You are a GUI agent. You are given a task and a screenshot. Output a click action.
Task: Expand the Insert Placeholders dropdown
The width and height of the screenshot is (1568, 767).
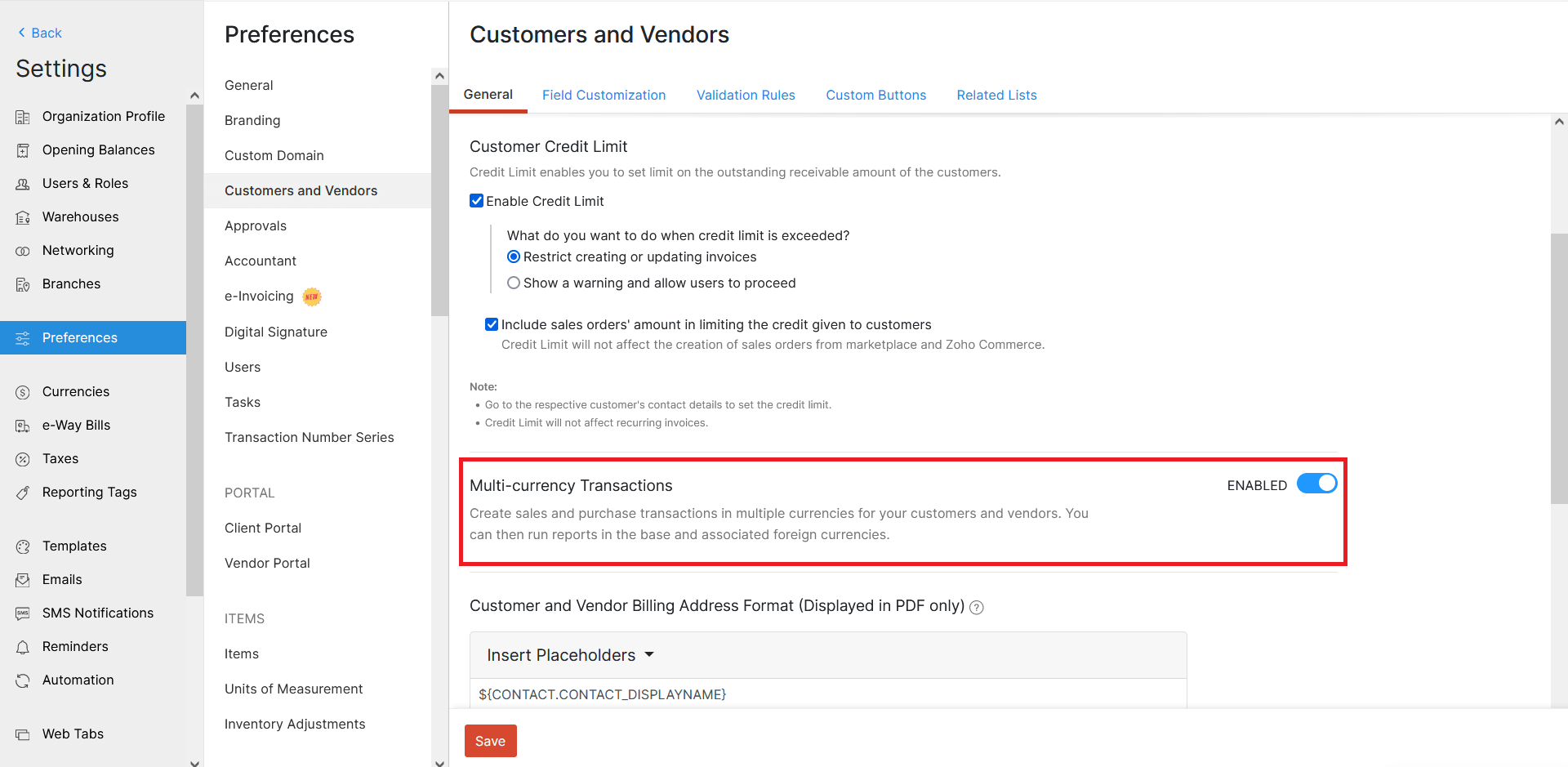click(571, 655)
